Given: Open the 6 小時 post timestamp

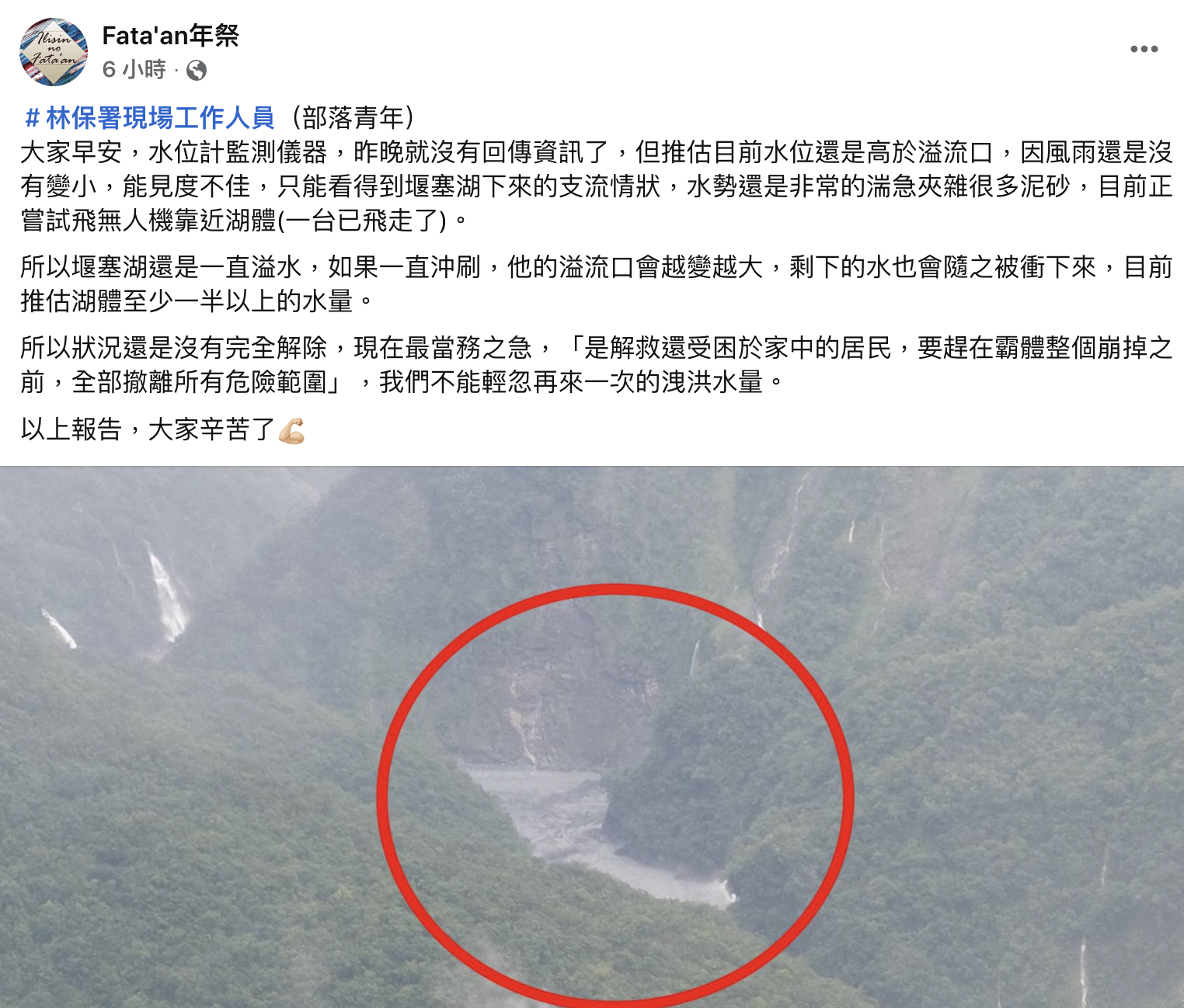Looking at the screenshot, I should coord(134,70).
